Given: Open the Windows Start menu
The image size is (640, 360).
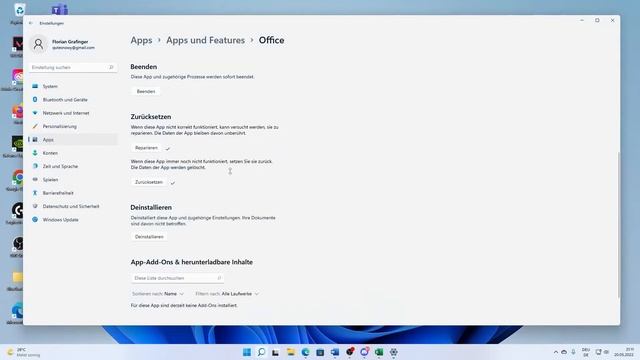Looking at the screenshot, I should tap(247, 352).
